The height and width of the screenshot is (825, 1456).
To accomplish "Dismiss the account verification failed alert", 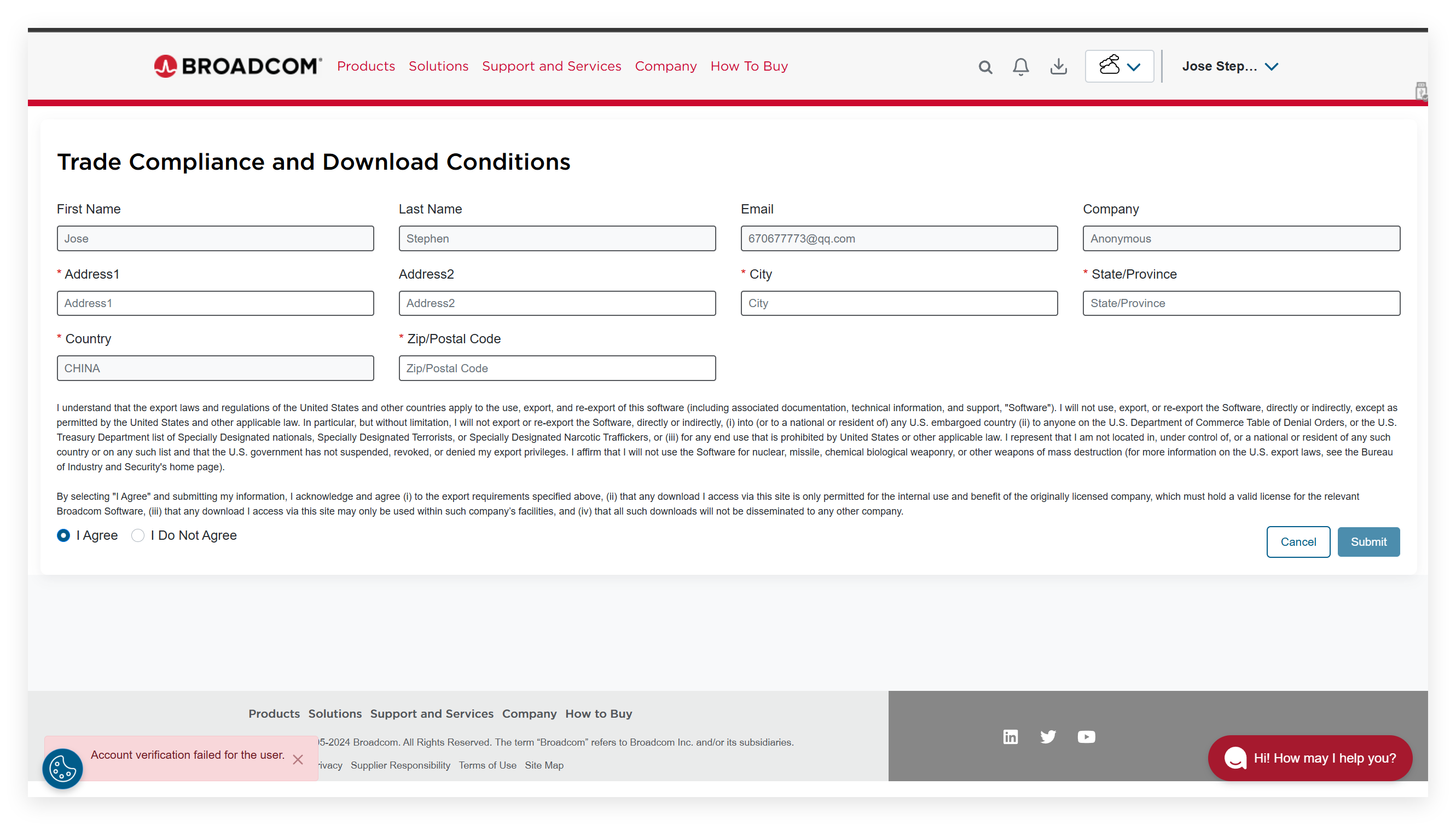I will (x=298, y=759).
